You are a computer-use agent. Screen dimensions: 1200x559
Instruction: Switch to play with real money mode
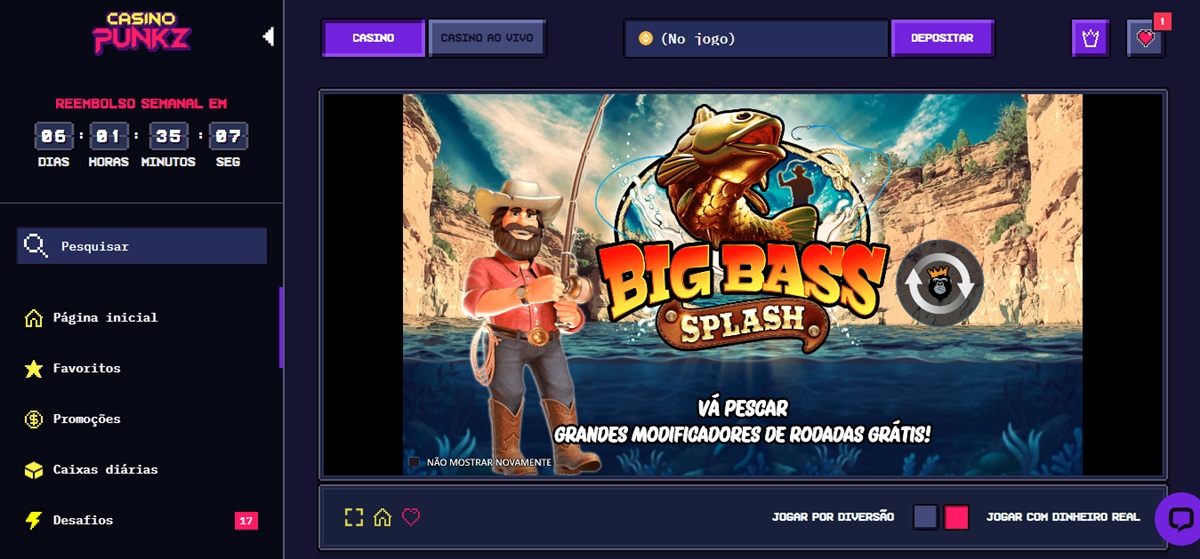click(957, 517)
